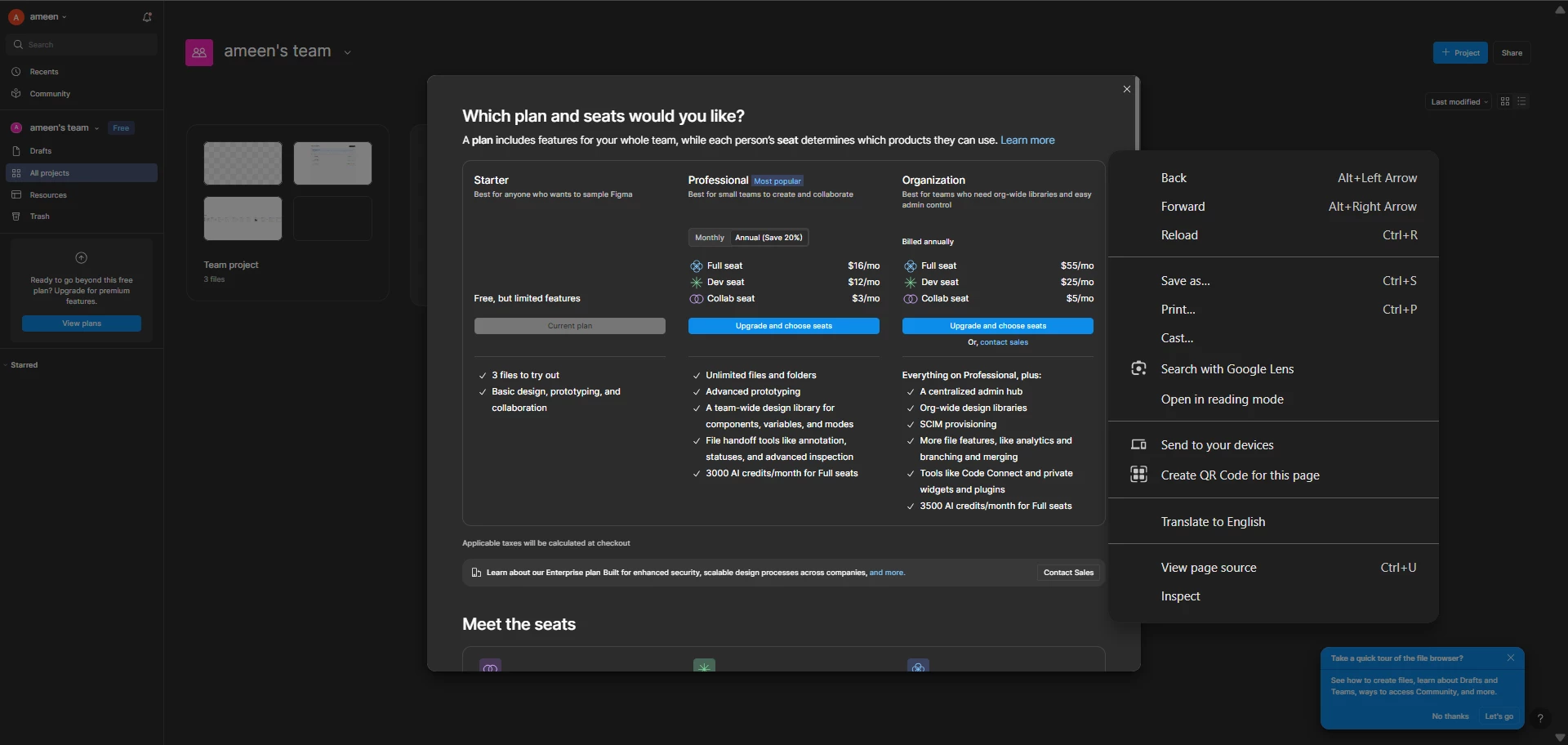This screenshot has height=745, width=1568.
Task: Click the 'and more.' Enterprise link
Action: tap(887, 573)
